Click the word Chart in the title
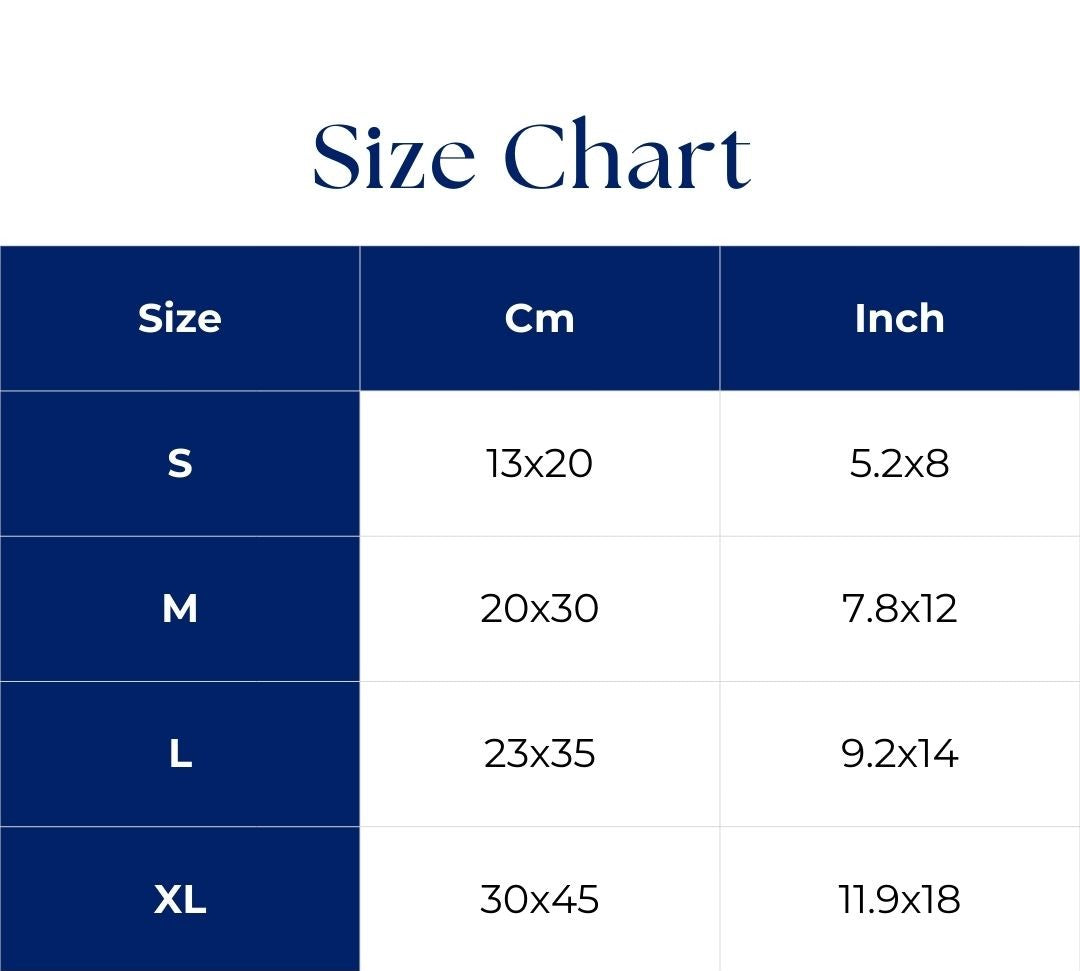Viewport: 1080px width, 971px height. 627,156
